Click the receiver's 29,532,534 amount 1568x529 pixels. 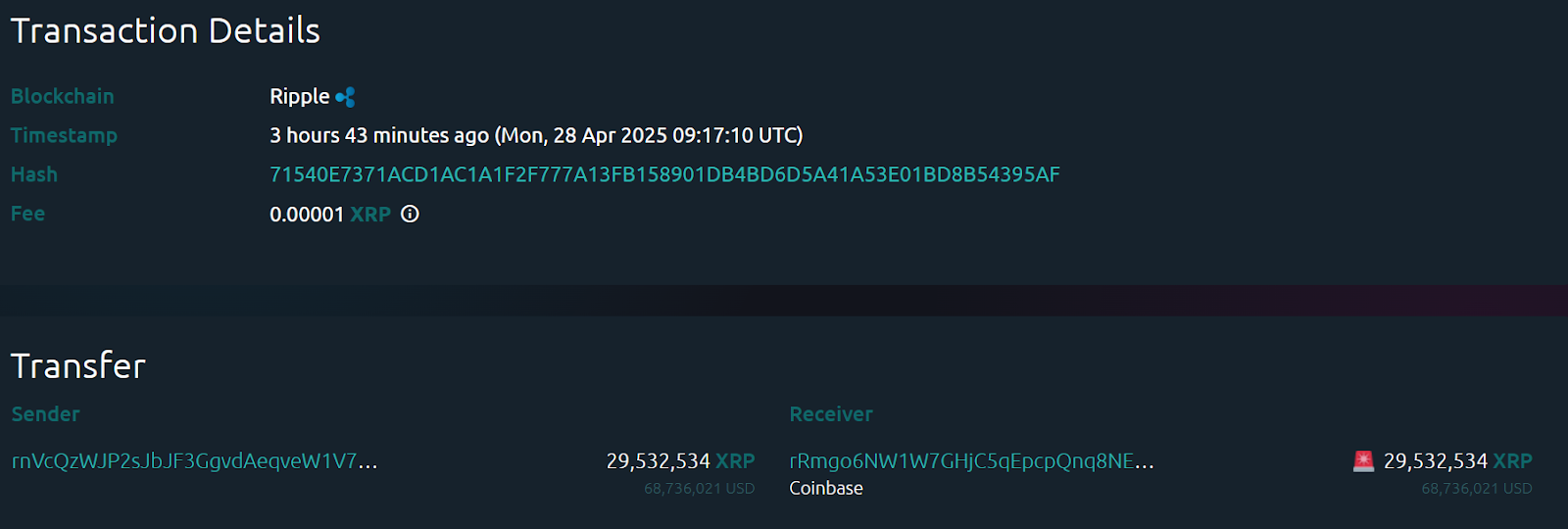tap(1435, 460)
